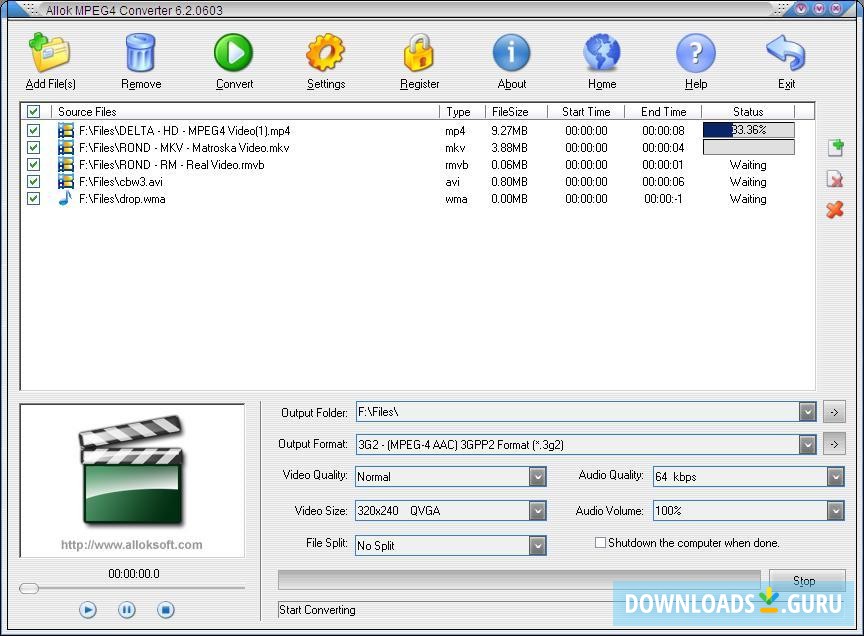
Task: Uncheck the DELTA - HD MPEG4 Video file
Action: coord(33,130)
